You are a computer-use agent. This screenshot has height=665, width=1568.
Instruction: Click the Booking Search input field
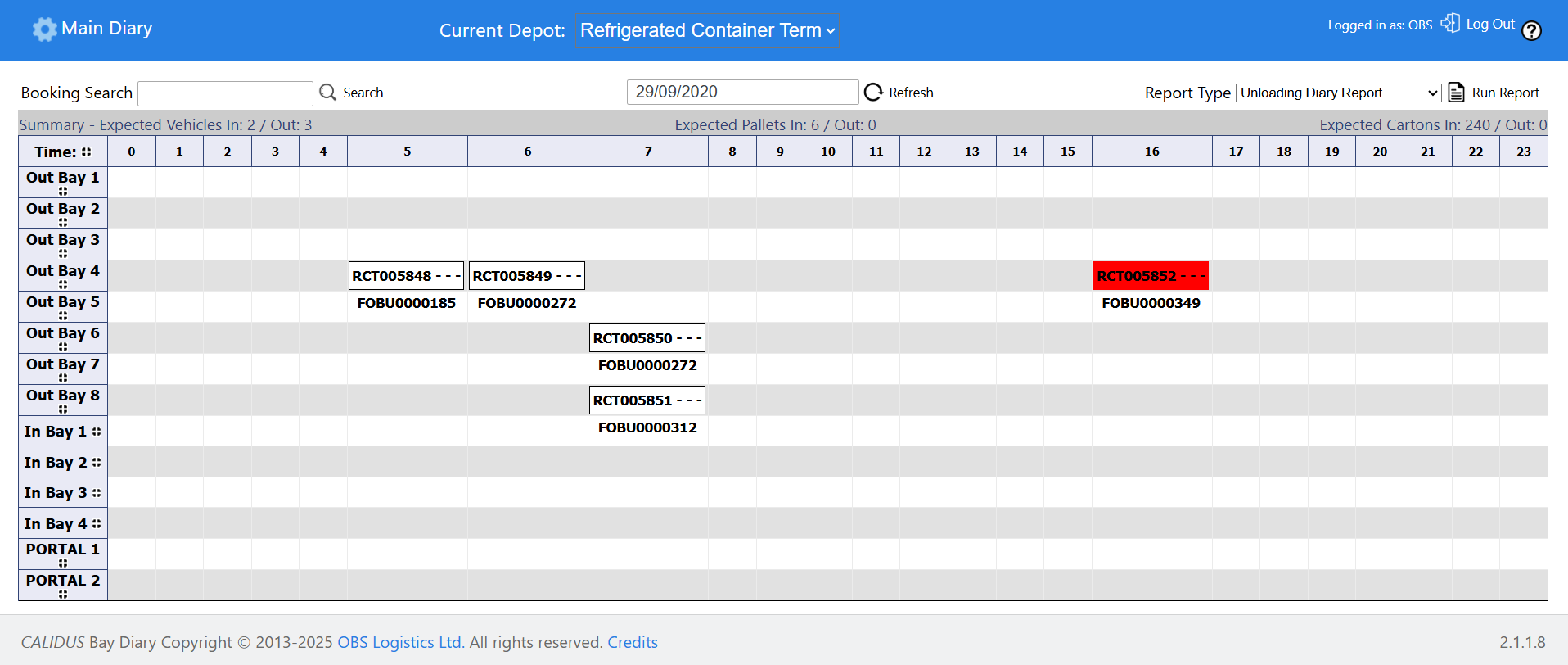[x=225, y=93]
